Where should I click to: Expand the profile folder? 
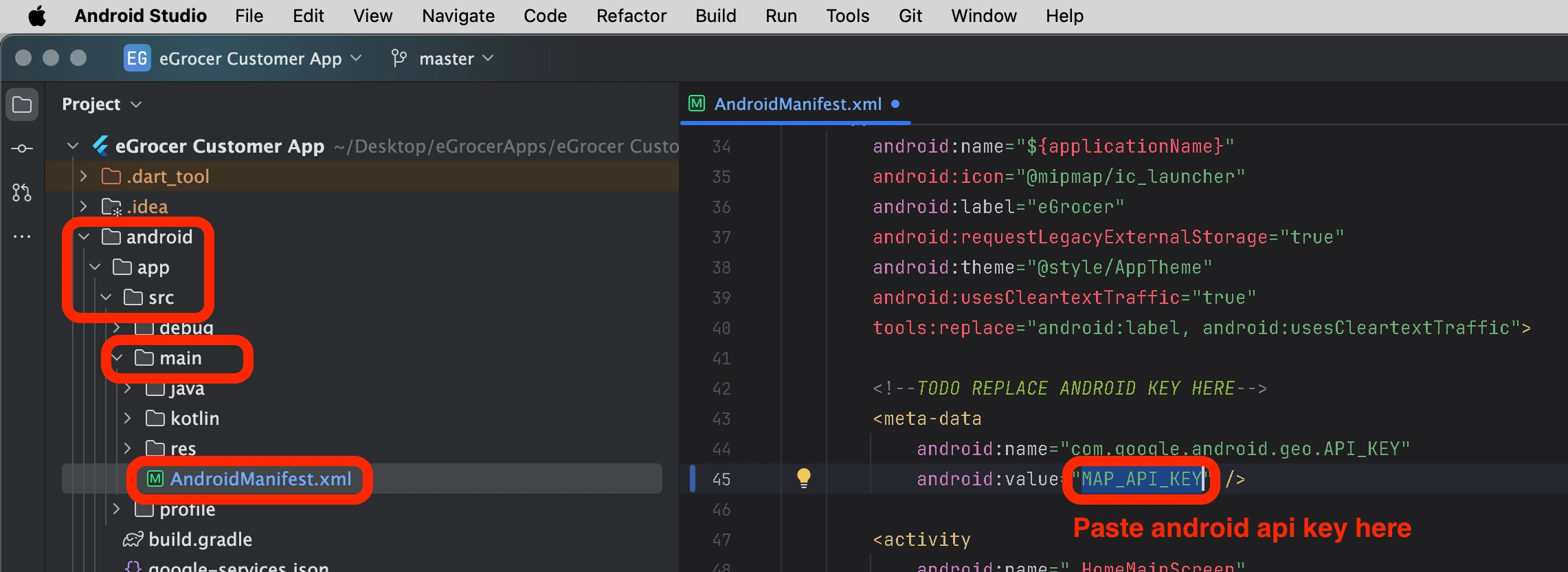(x=117, y=509)
